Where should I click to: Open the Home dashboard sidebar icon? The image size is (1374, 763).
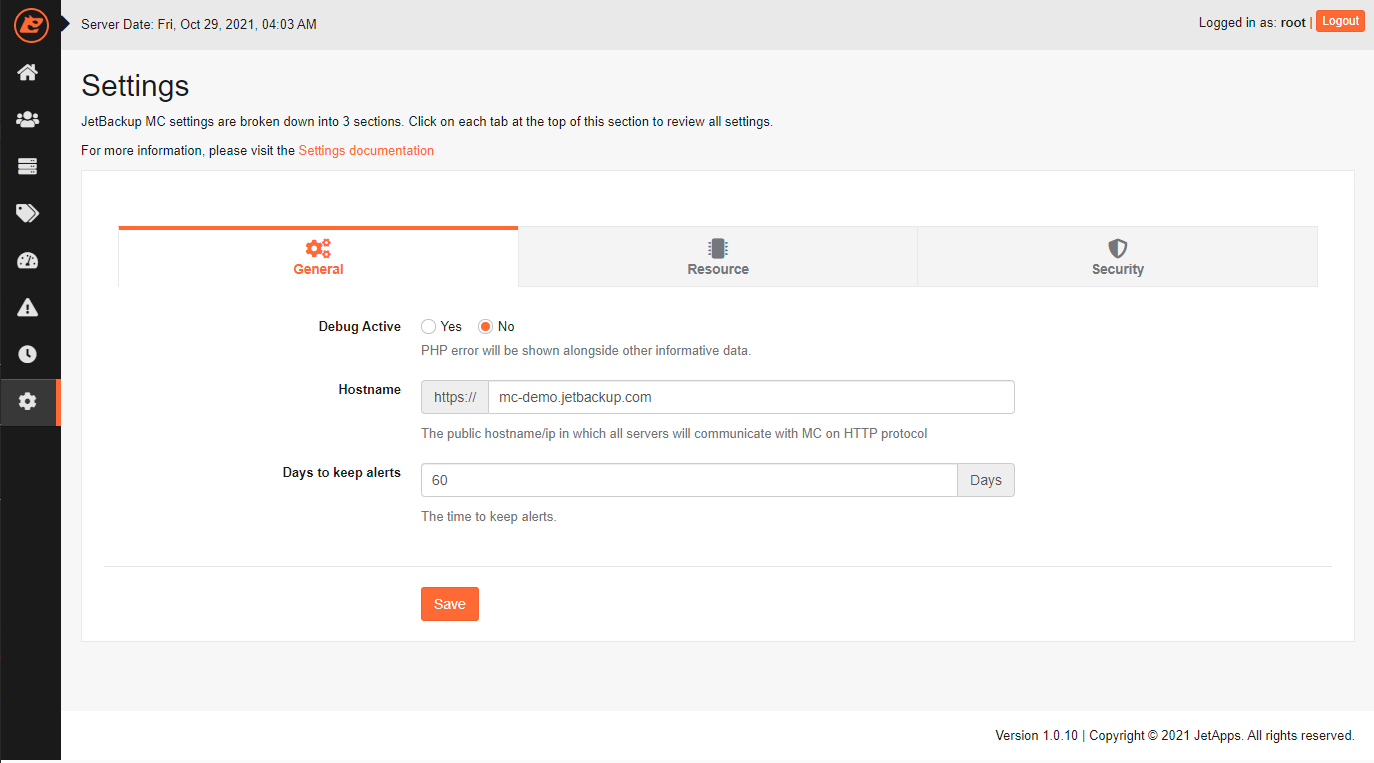pyautogui.click(x=28, y=72)
